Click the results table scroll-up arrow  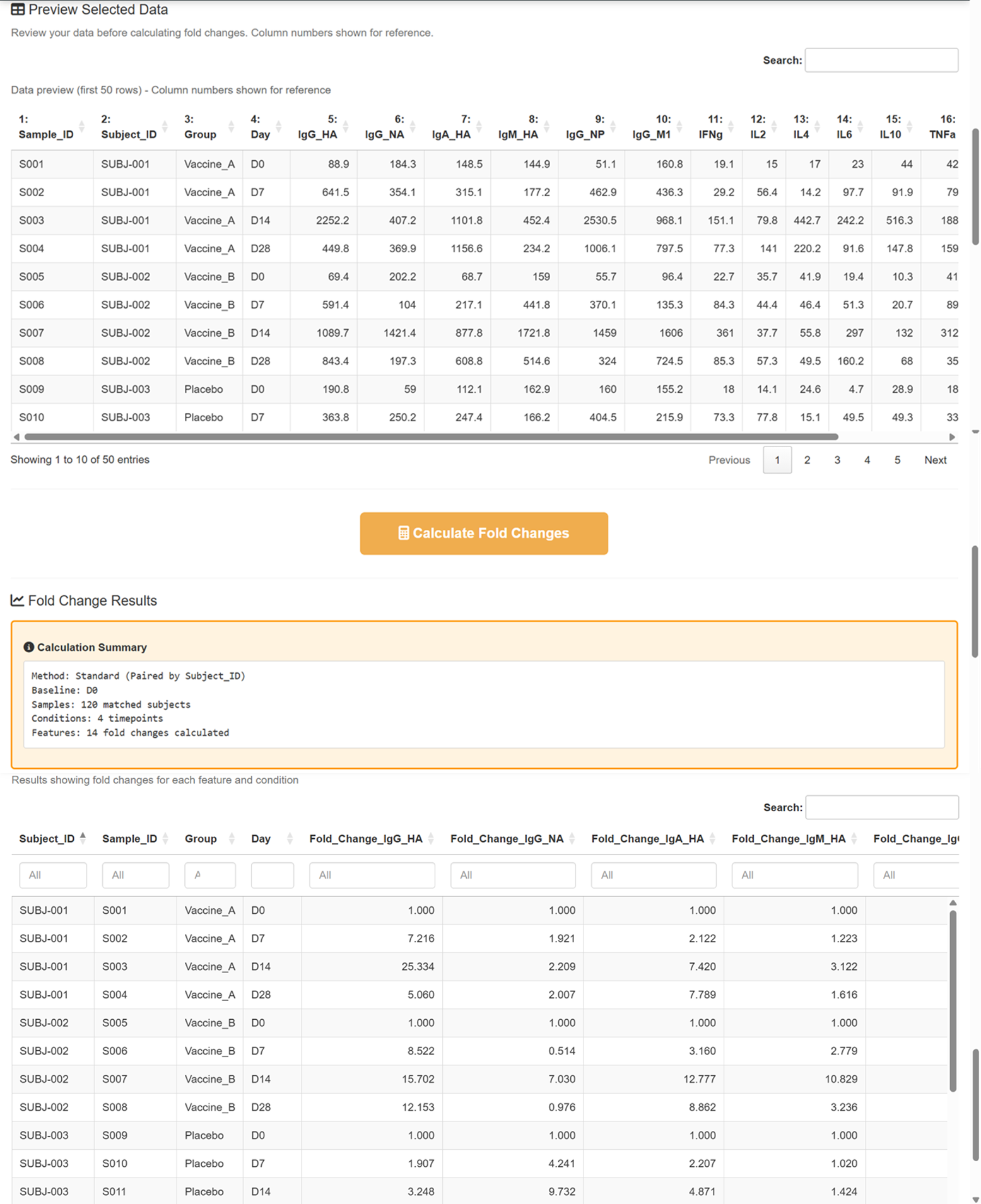pyautogui.click(x=953, y=903)
